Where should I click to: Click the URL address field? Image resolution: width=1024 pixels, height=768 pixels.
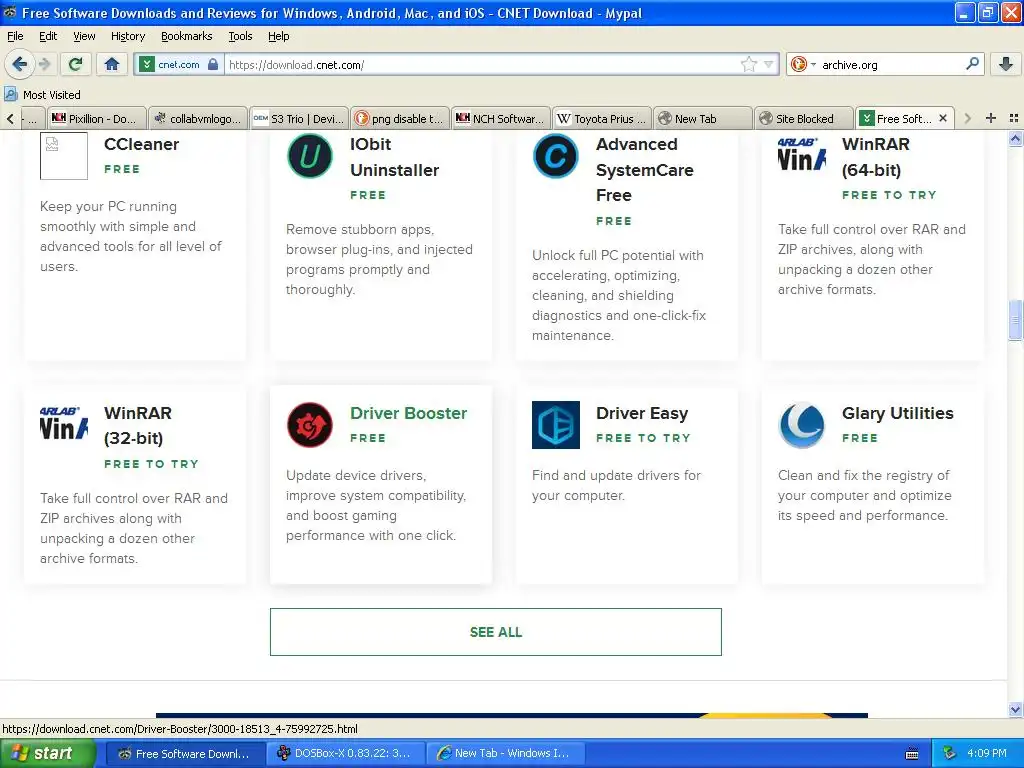[482, 64]
